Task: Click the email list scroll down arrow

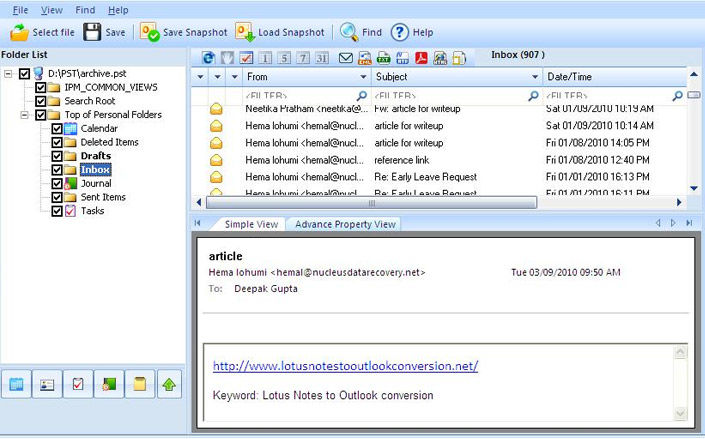Action: tap(694, 189)
